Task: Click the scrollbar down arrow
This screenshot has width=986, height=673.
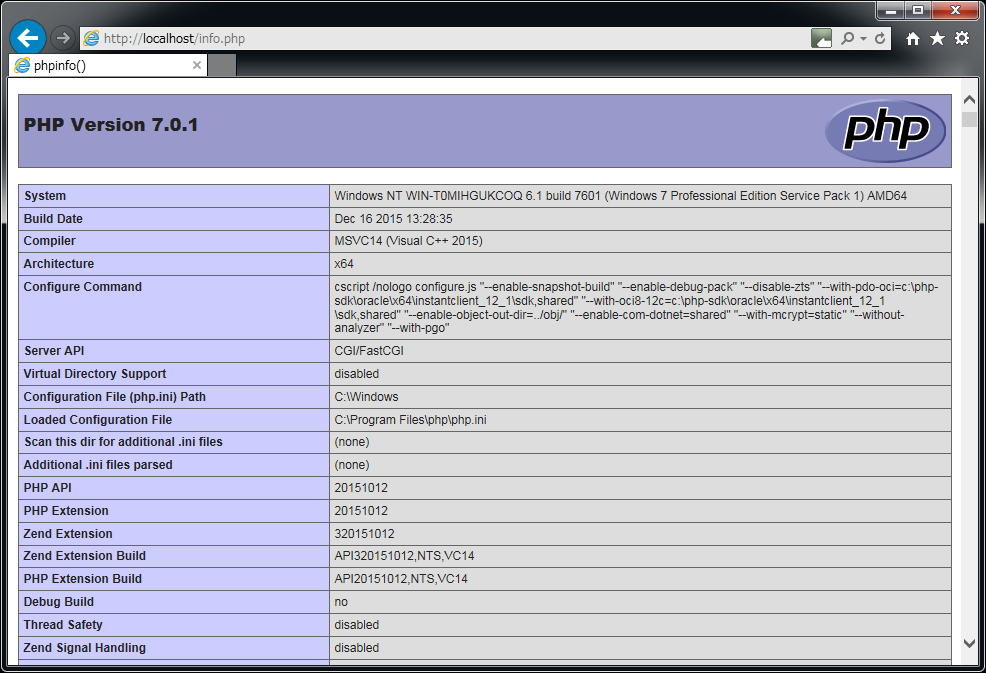Action: (968, 643)
